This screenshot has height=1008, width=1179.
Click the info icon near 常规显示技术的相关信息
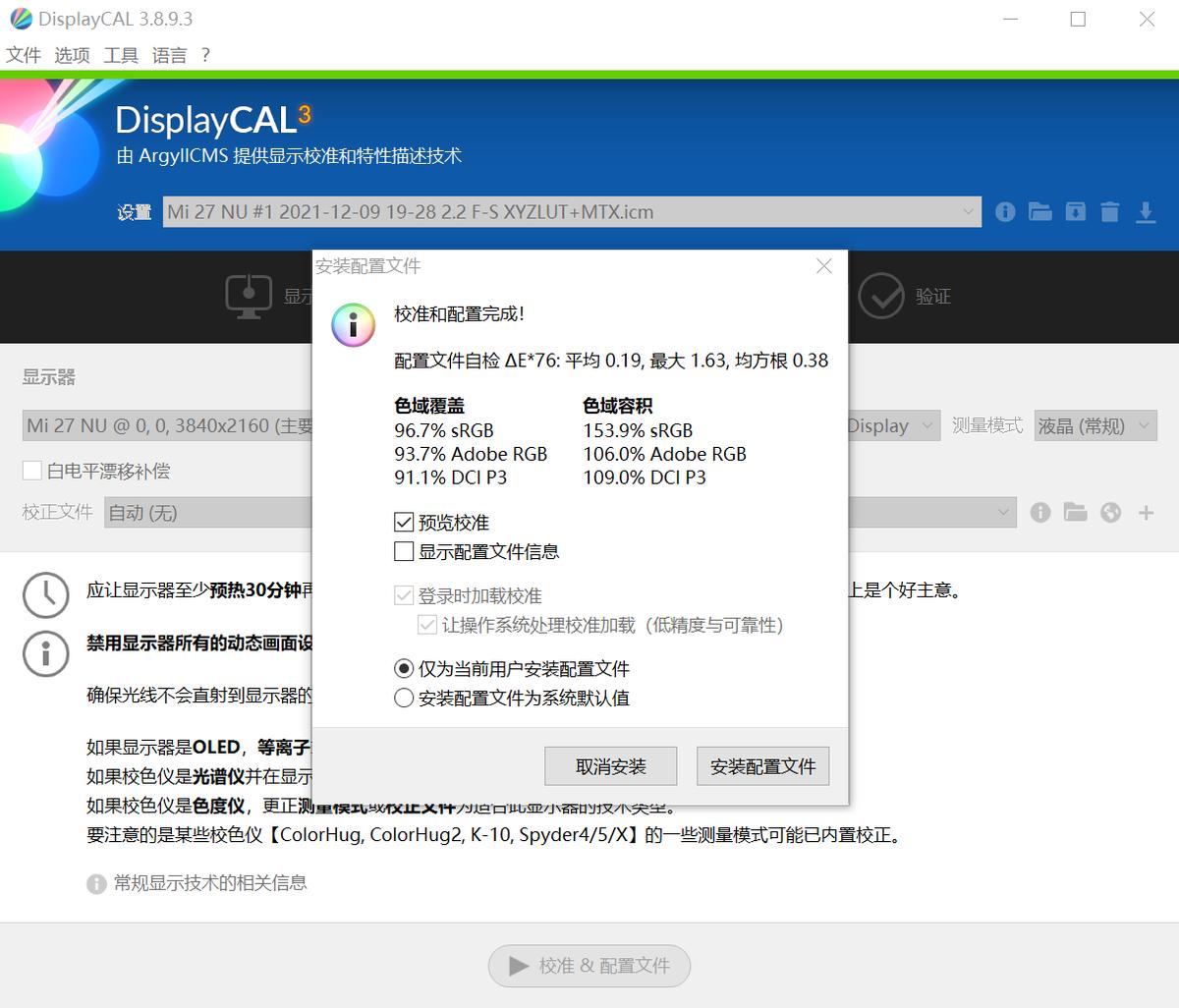pyautogui.click(x=95, y=883)
